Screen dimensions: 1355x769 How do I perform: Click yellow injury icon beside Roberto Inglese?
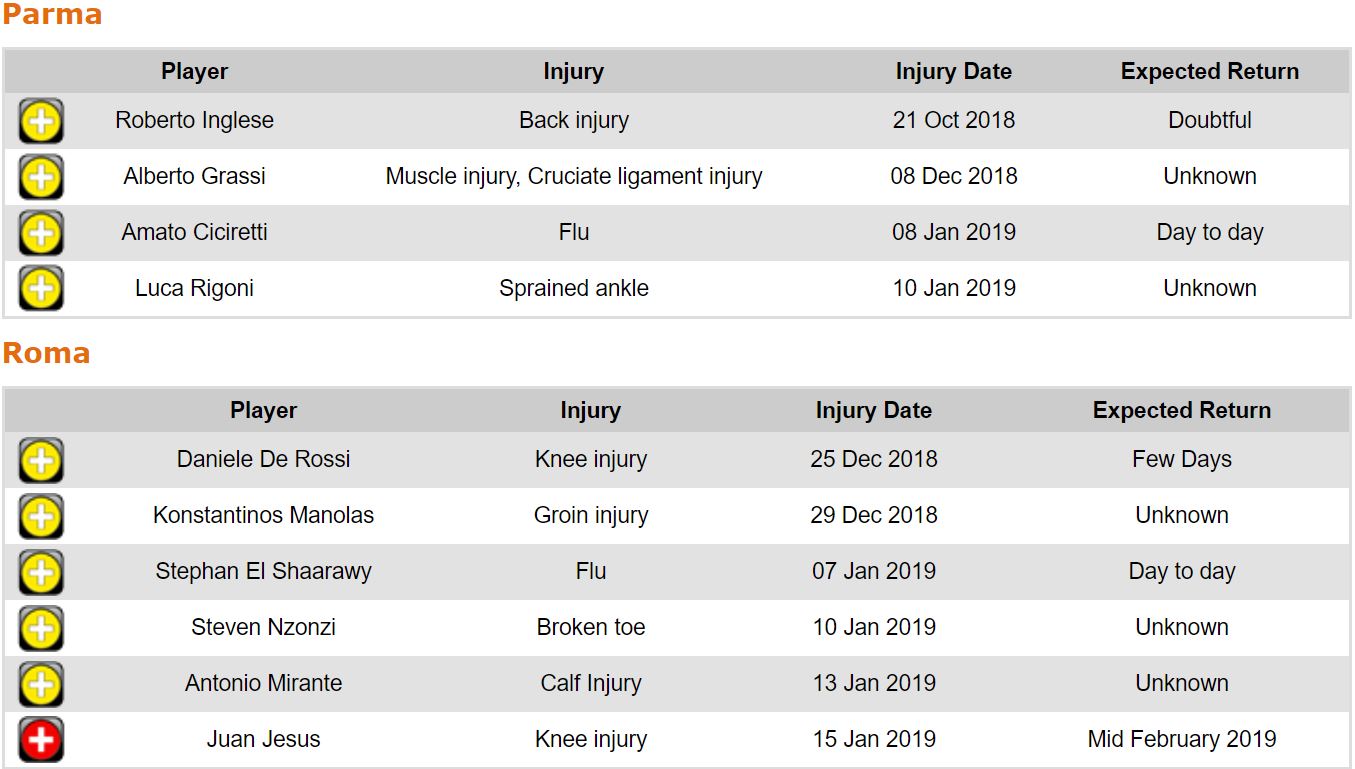pyautogui.click(x=41, y=121)
